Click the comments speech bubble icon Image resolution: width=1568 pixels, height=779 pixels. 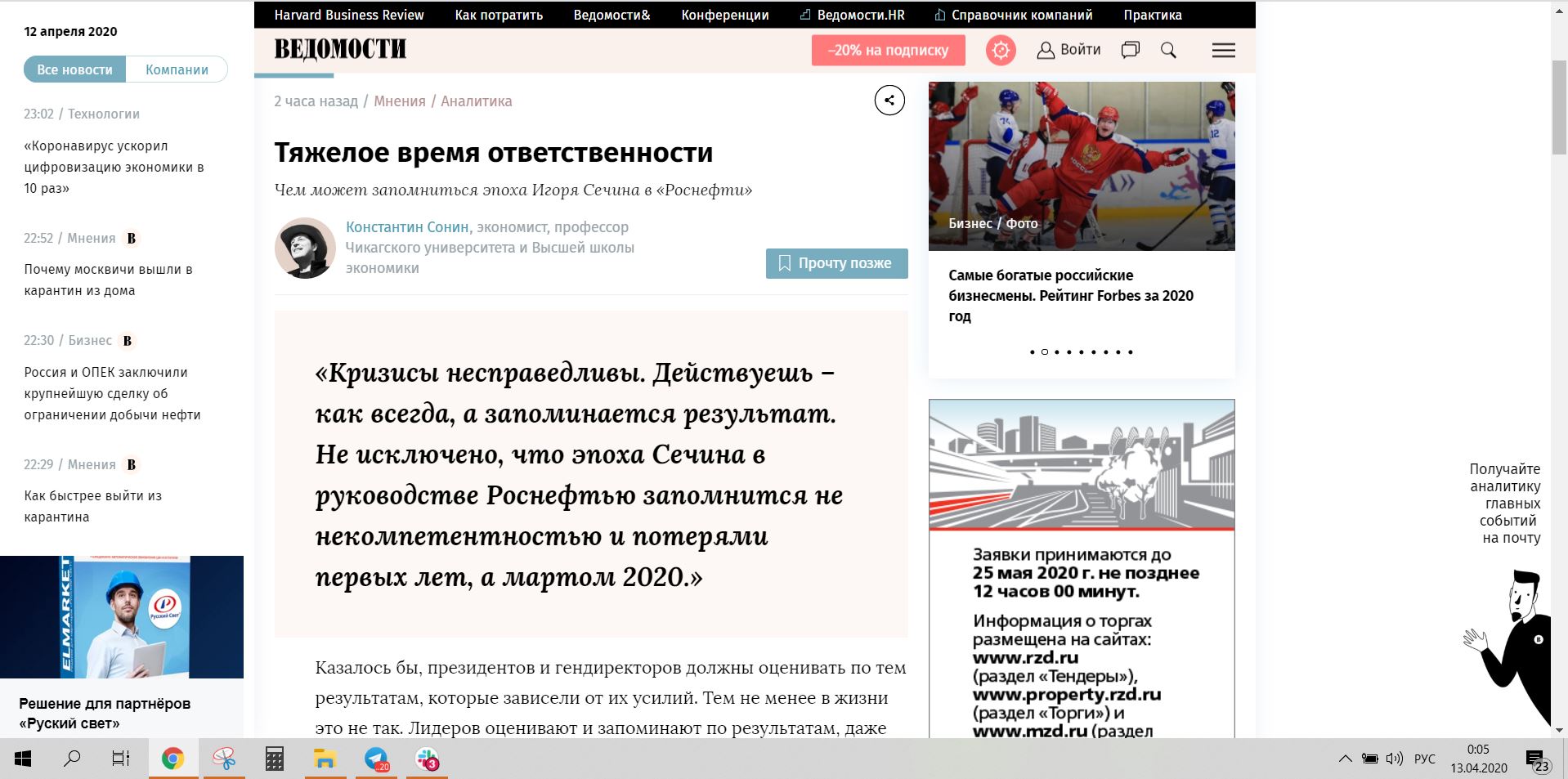click(1130, 51)
